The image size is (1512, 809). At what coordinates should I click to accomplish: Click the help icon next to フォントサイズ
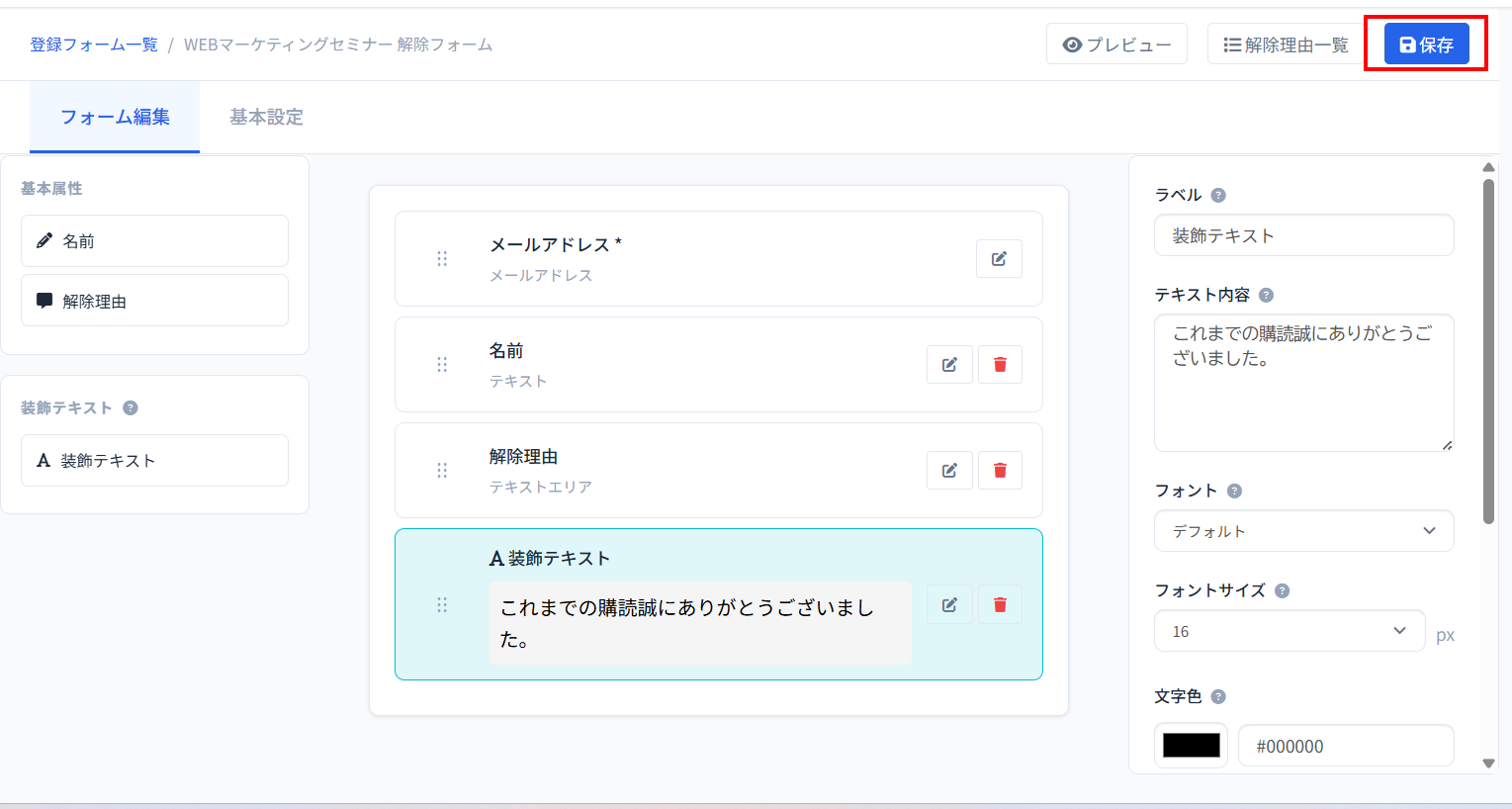1282,590
